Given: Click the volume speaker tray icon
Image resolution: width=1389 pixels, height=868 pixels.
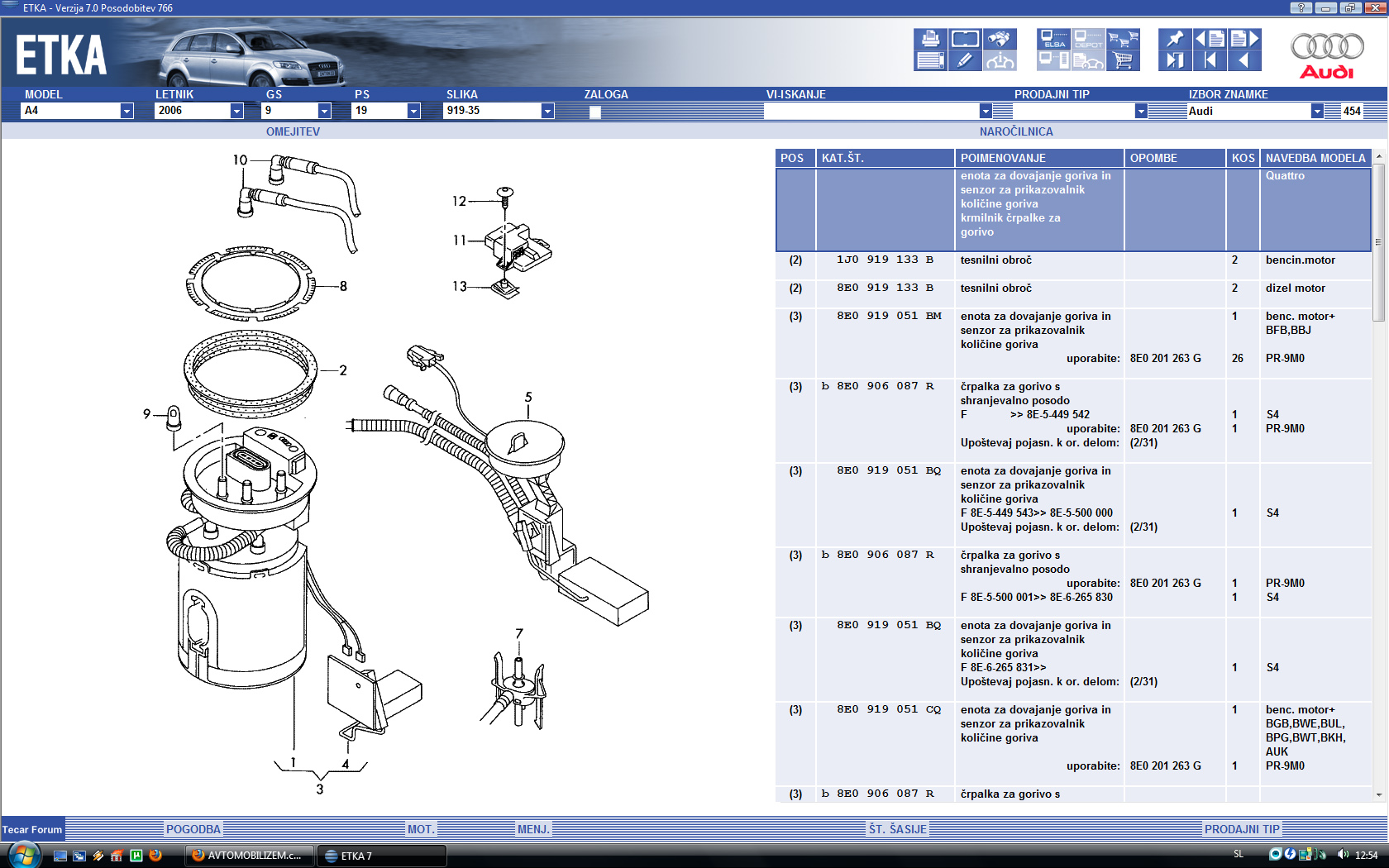Looking at the screenshot, I should tap(1342, 855).
